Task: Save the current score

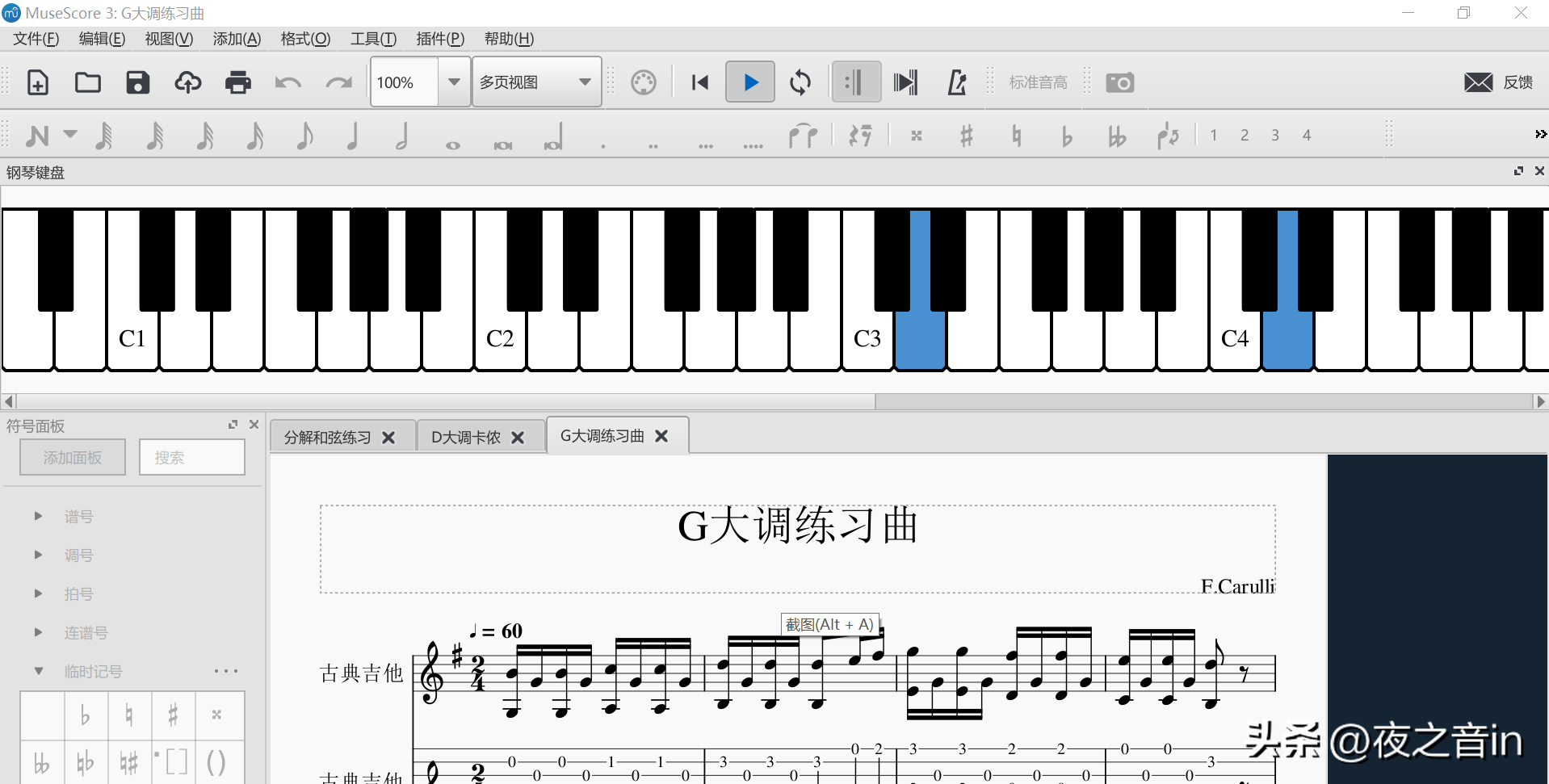Action: coord(138,82)
